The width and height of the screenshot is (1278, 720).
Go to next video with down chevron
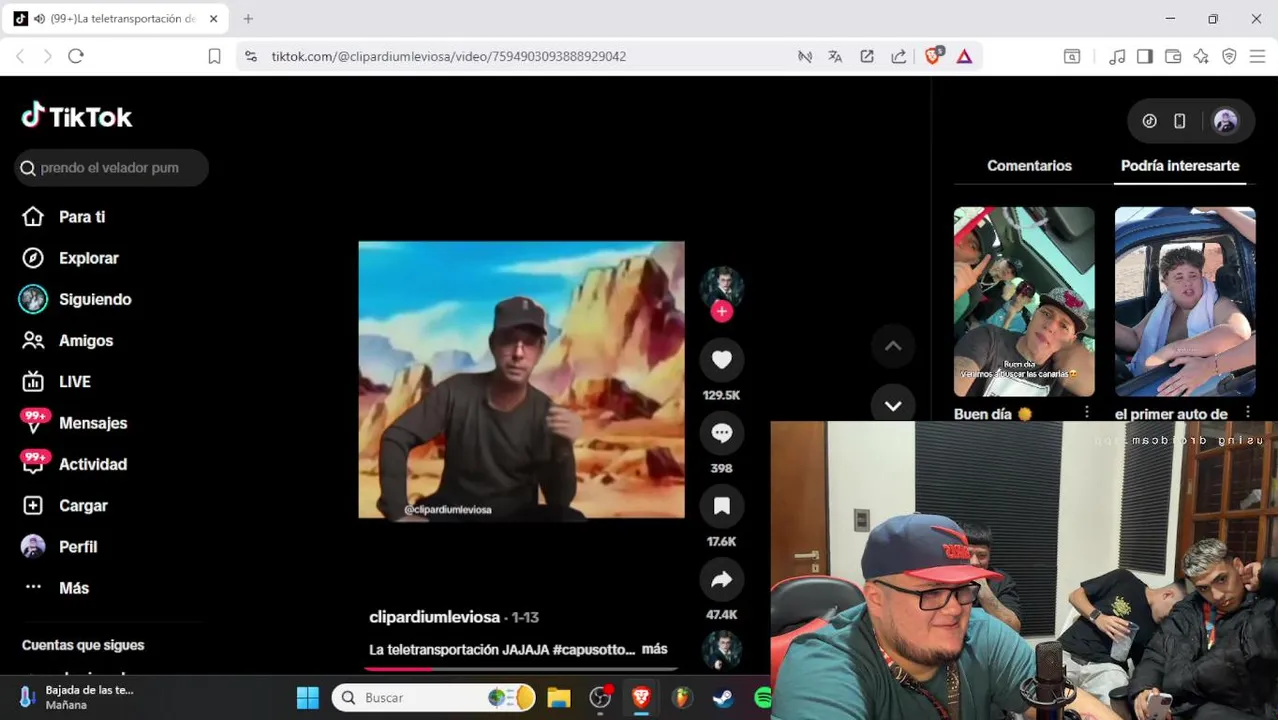[x=893, y=405]
